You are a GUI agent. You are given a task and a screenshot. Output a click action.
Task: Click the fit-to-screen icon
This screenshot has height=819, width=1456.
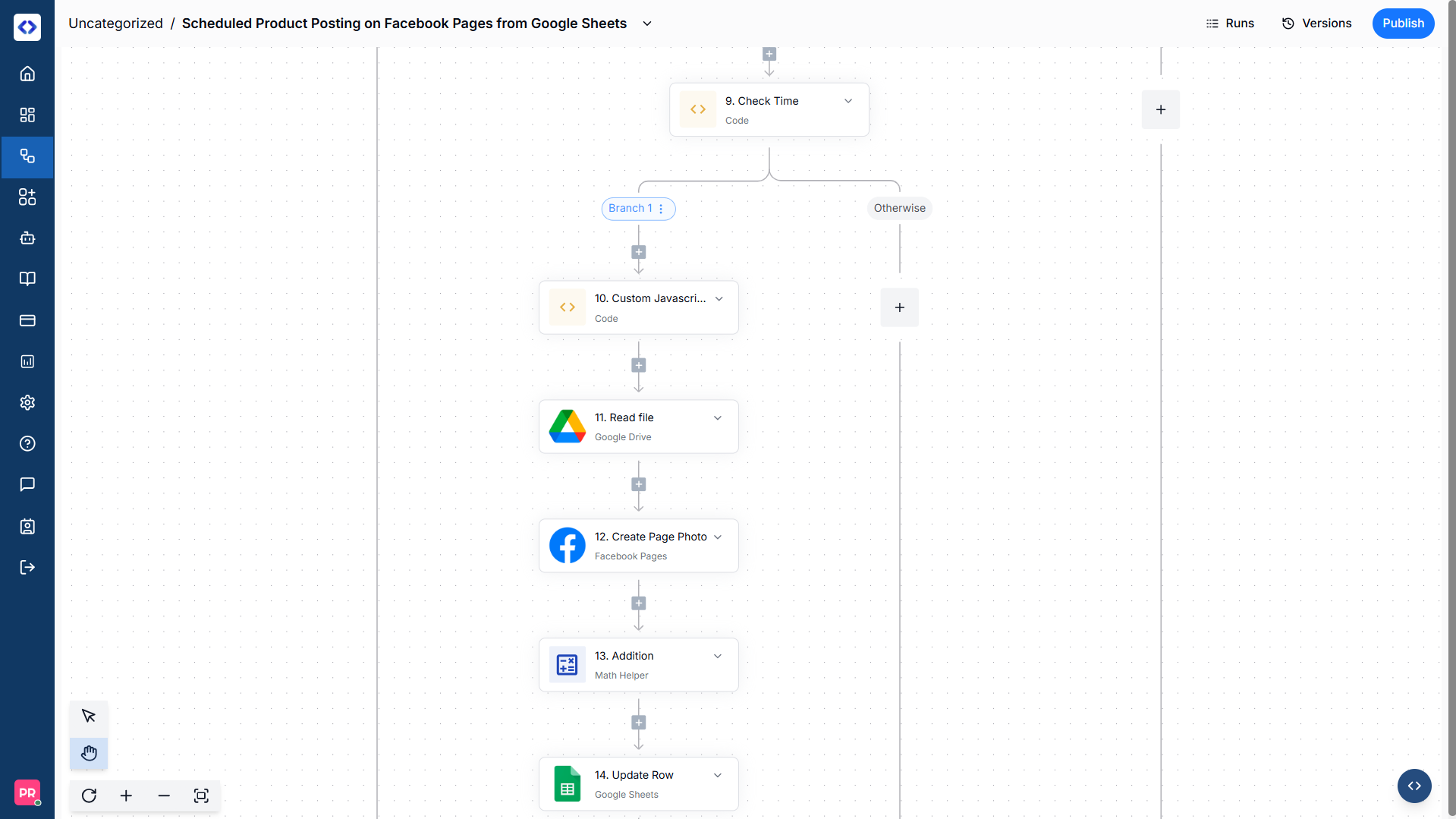[201, 795]
